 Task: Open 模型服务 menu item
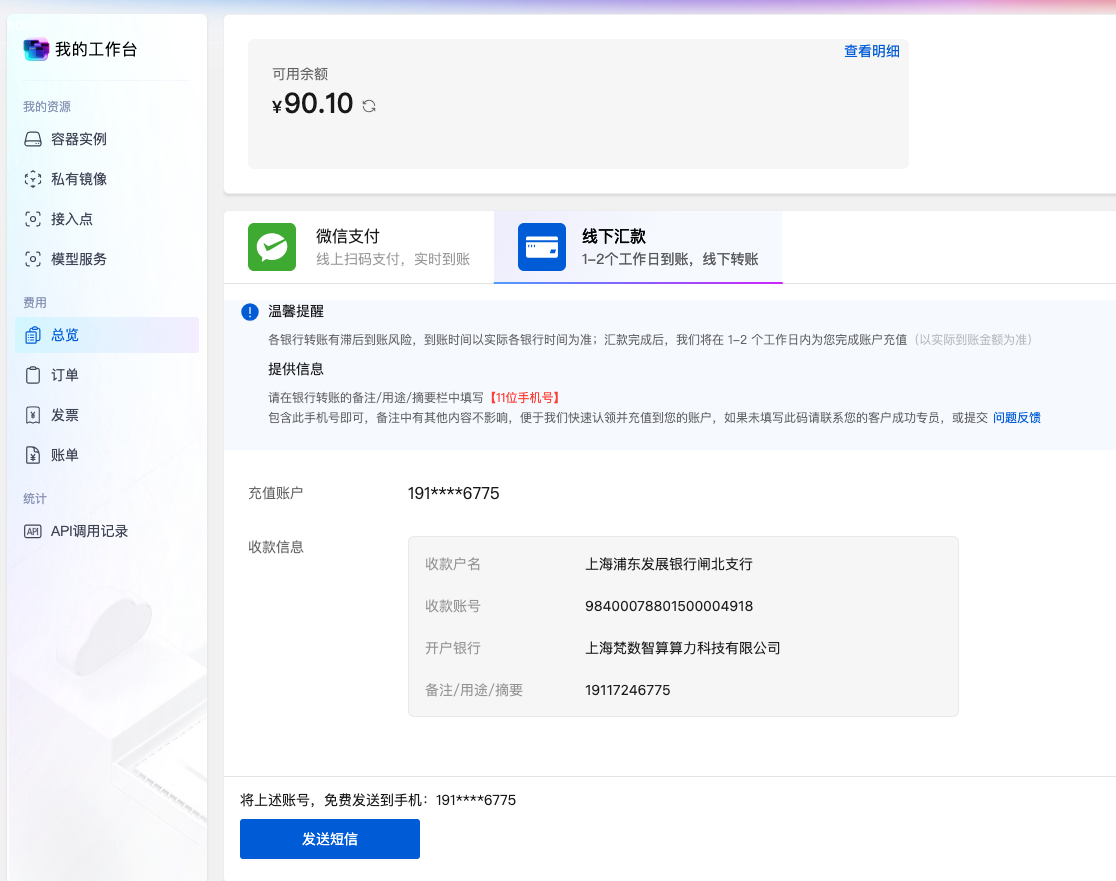(x=107, y=258)
